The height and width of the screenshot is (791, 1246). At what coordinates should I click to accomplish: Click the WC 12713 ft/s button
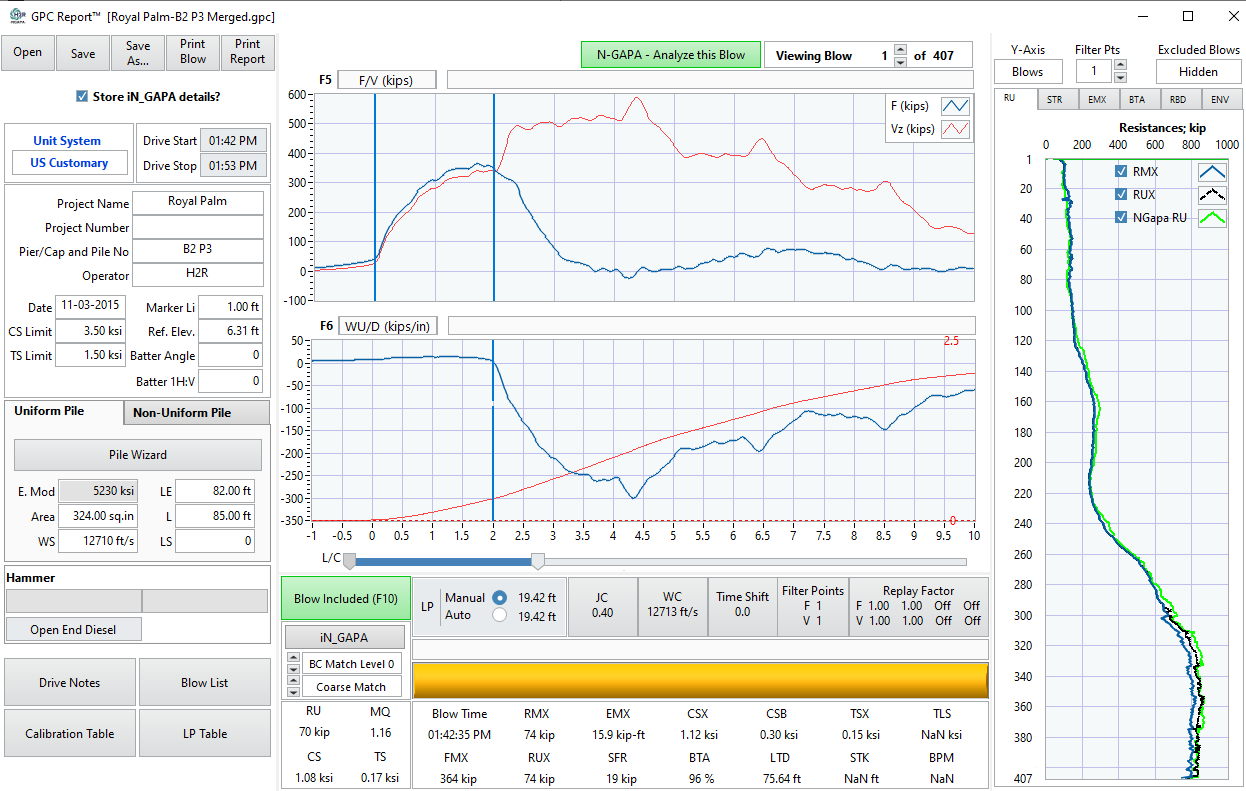pyautogui.click(x=672, y=607)
